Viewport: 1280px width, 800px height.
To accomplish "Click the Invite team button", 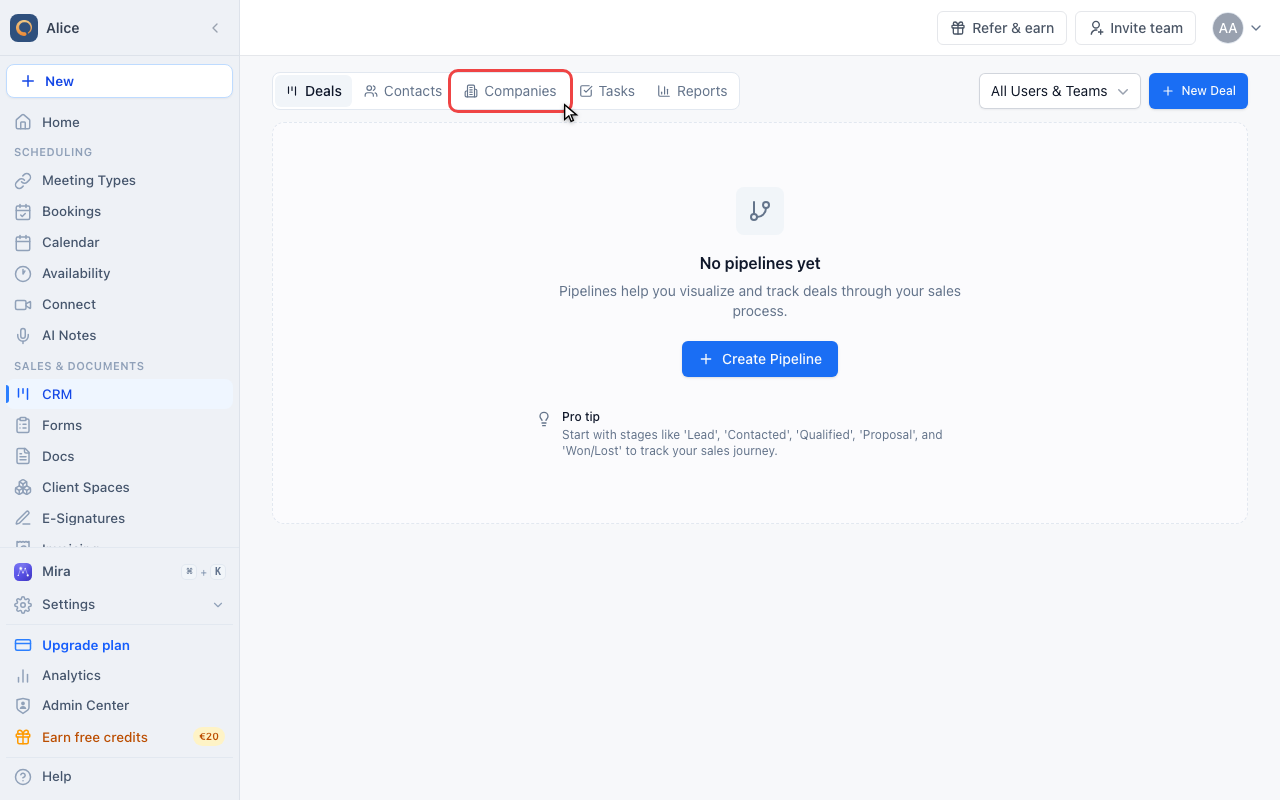I will (x=1135, y=28).
